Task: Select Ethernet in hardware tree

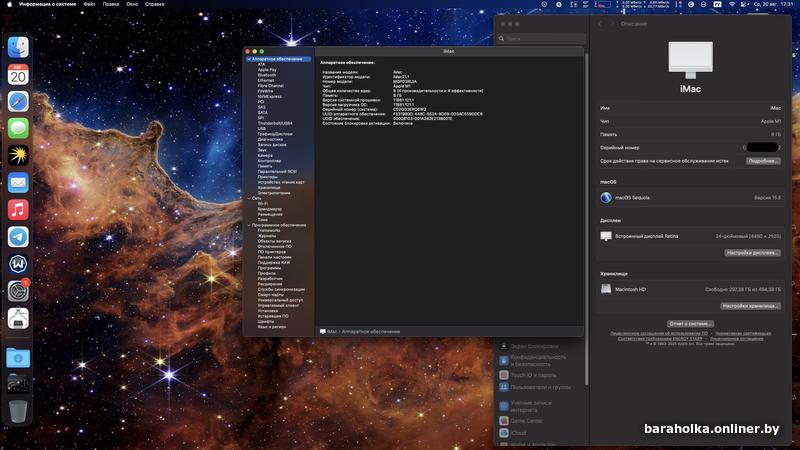Action: point(266,81)
